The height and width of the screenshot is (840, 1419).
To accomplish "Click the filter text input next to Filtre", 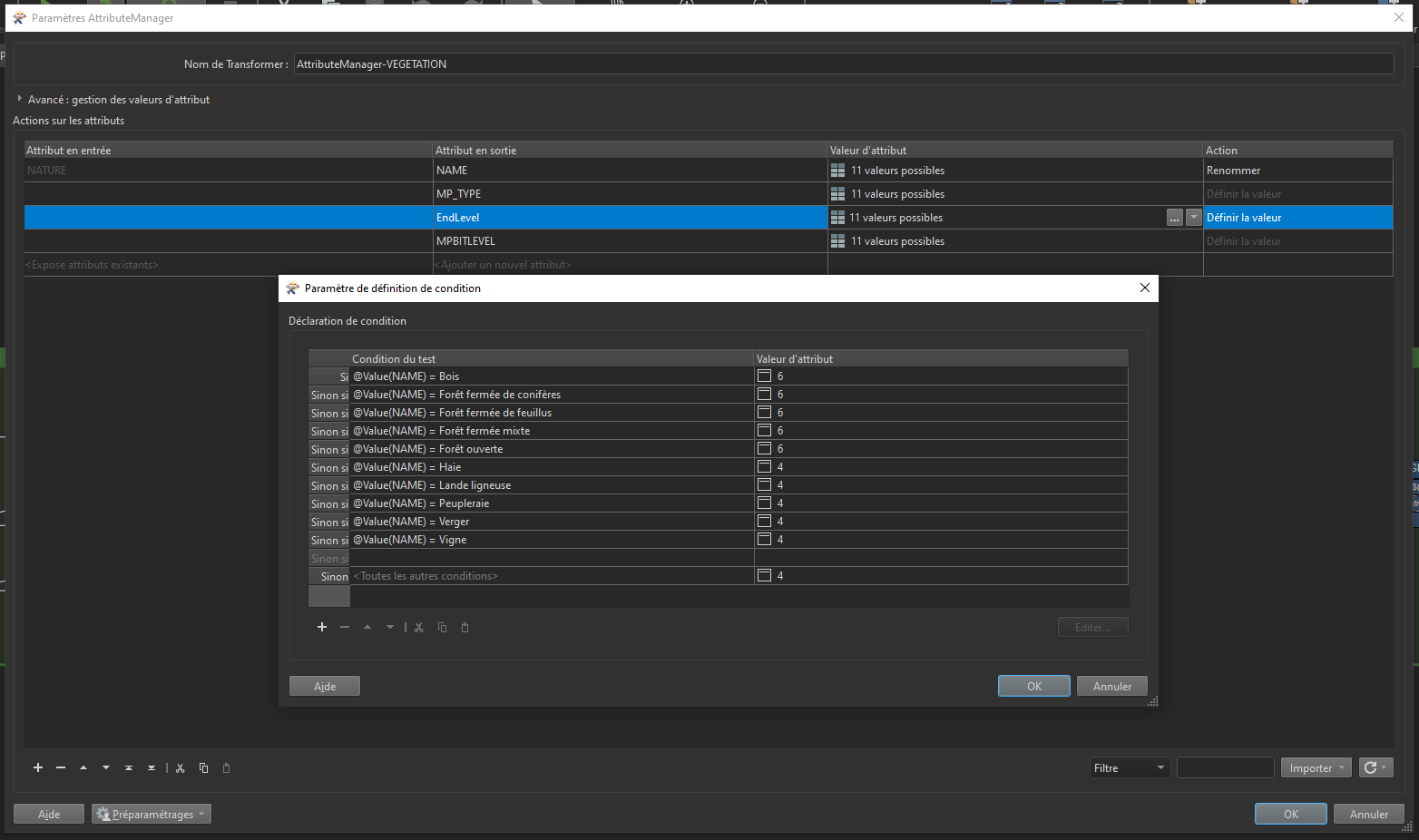I will (1226, 767).
